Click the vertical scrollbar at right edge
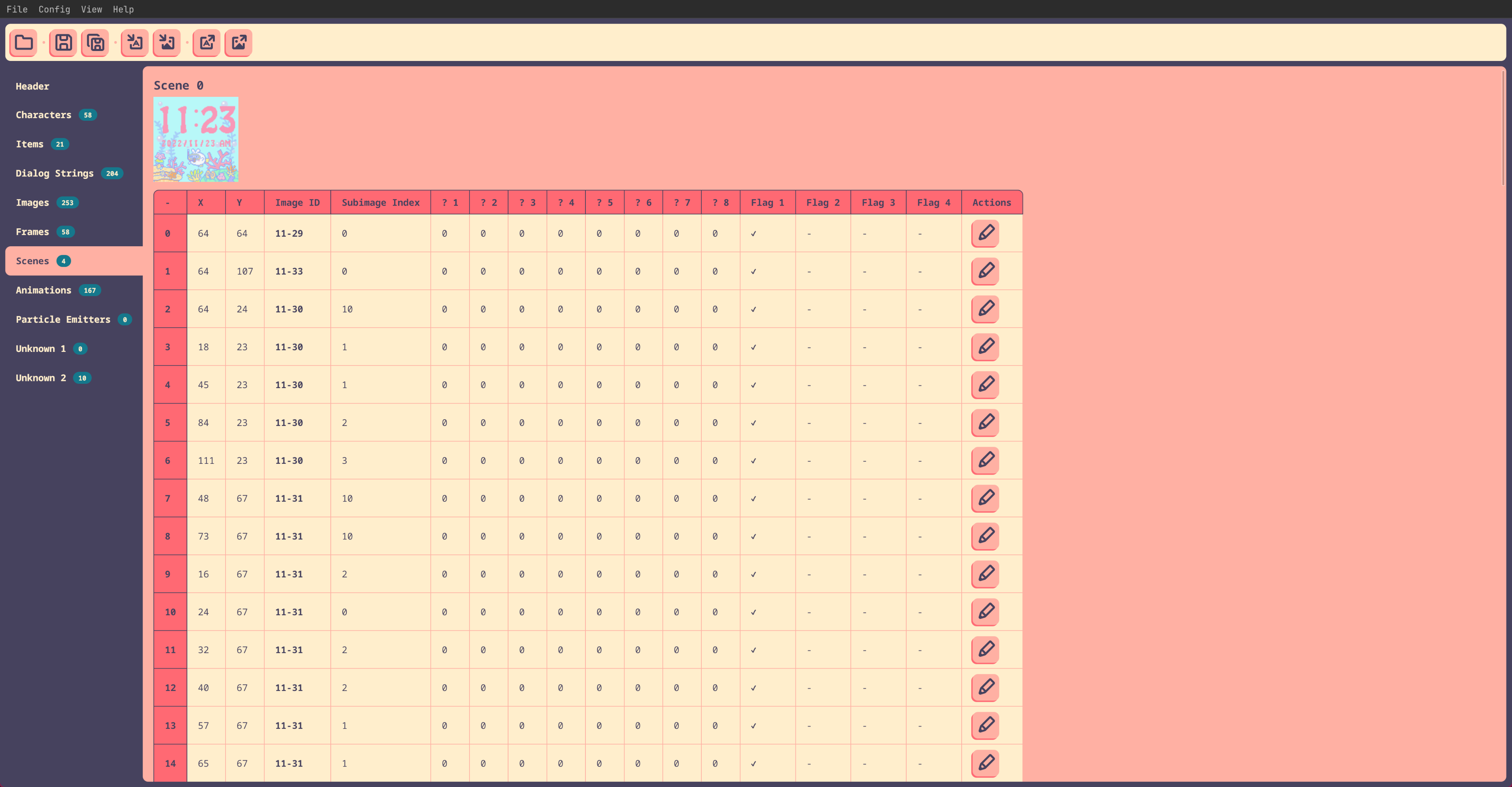1512x787 pixels. point(1503,128)
